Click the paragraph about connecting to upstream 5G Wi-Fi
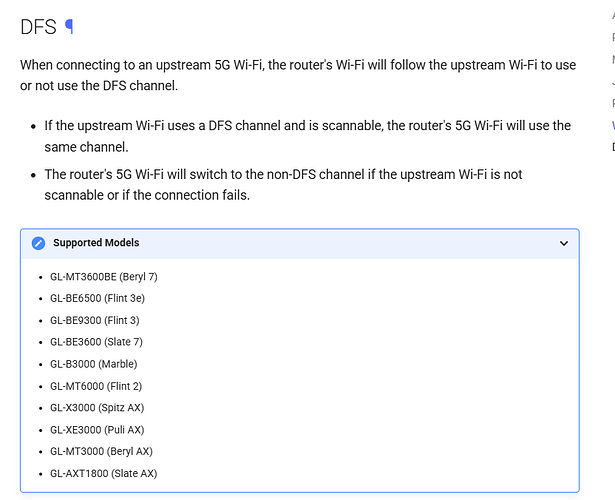 [298, 75]
